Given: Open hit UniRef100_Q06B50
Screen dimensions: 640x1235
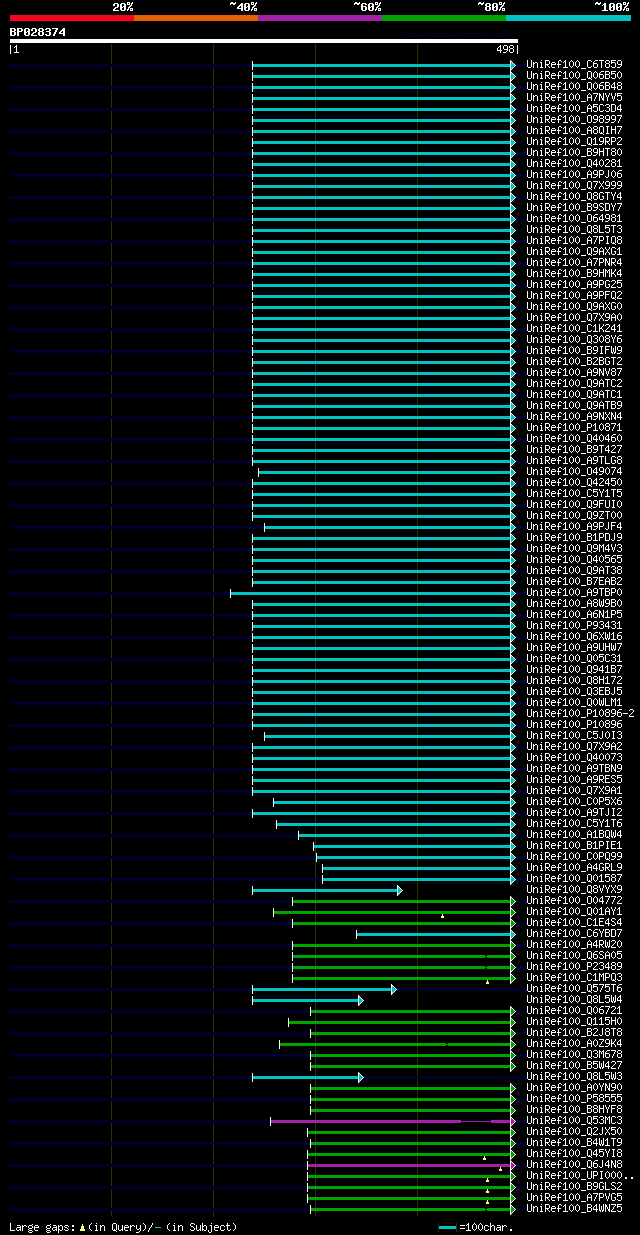Looking at the screenshot, I should 574,75.
